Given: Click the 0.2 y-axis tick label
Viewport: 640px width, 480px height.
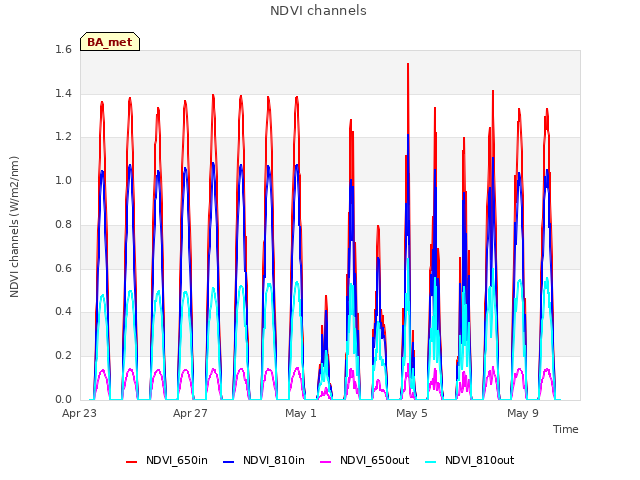Looking at the screenshot, I should click(63, 356).
